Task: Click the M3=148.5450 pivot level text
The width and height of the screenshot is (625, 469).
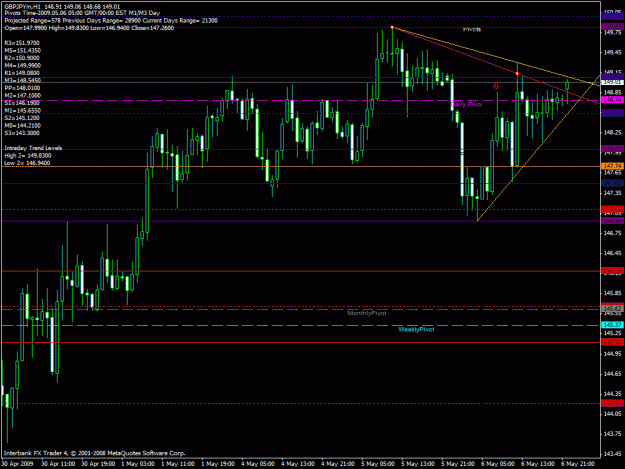Action: (x=23, y=80)
